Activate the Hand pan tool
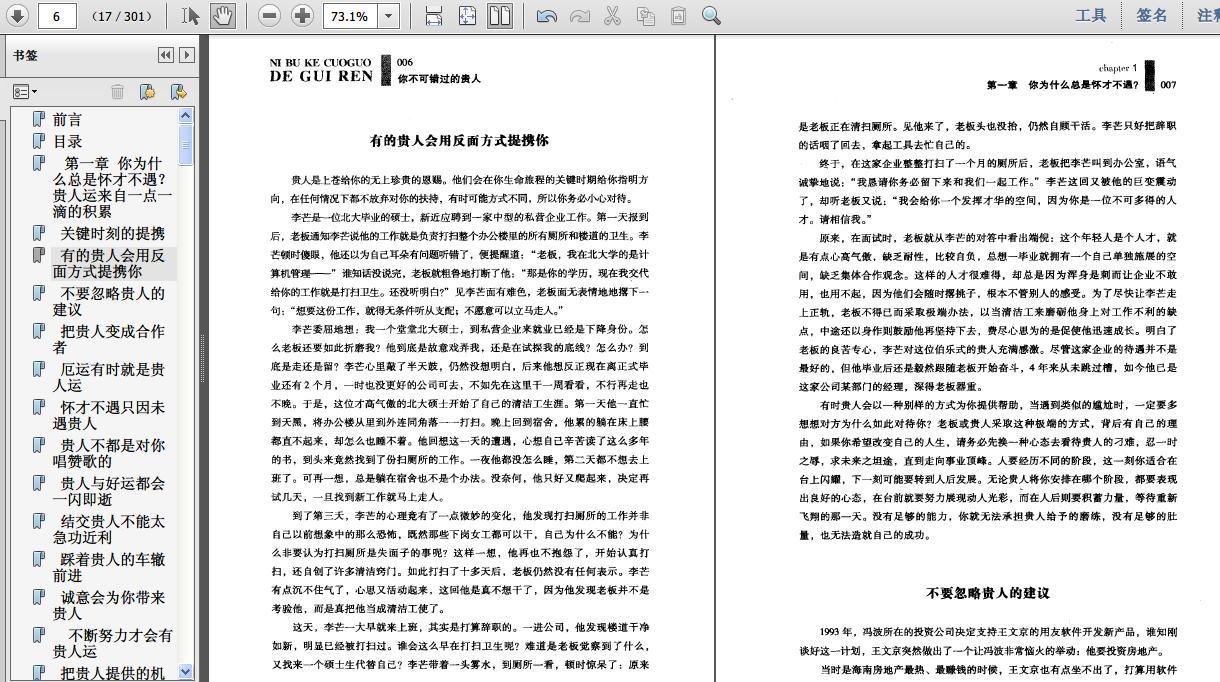The image size is (1220, 682). tap(222, 15)
